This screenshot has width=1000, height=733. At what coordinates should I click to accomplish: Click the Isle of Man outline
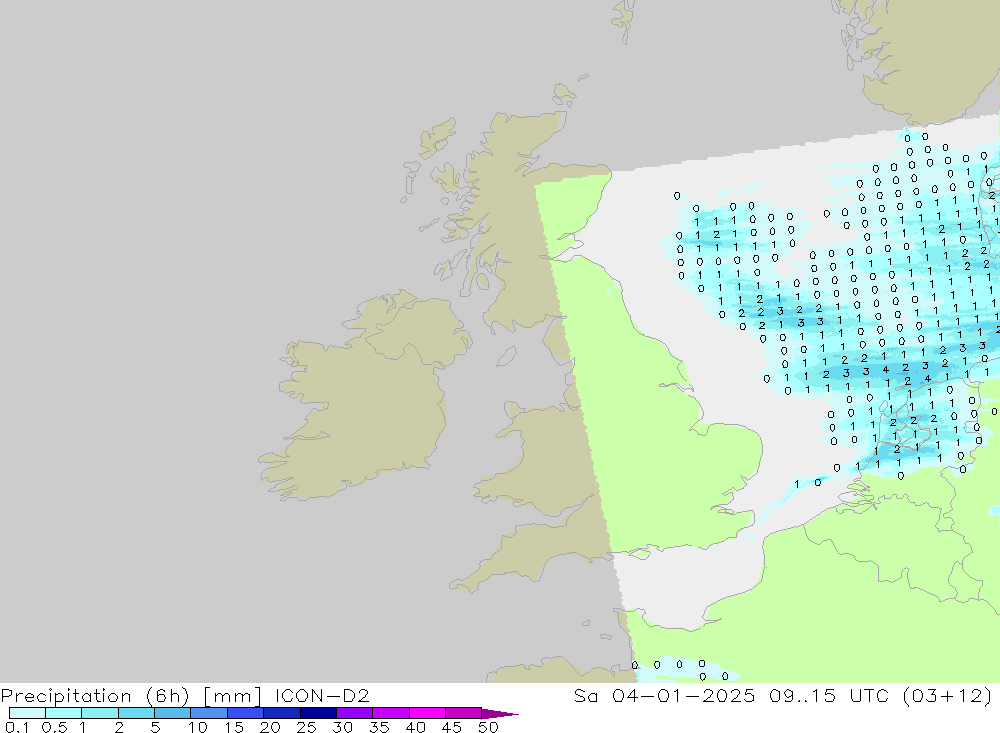(506, 357)
